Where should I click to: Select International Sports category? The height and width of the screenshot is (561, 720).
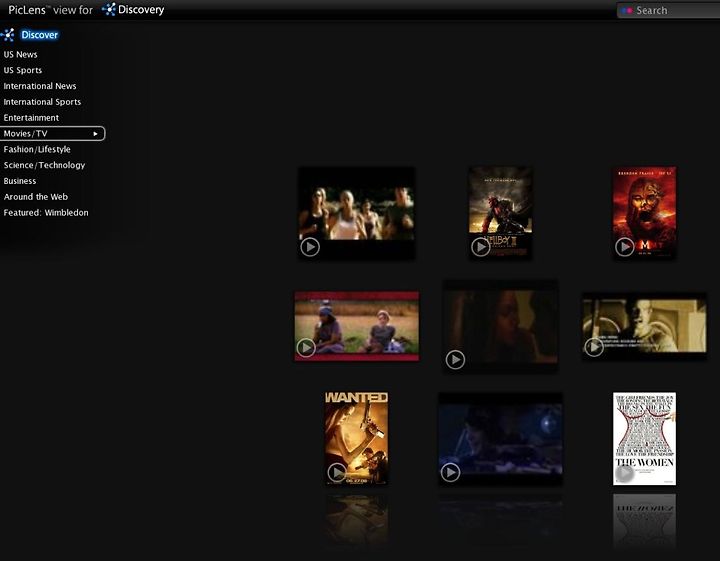tap(42, 102)
